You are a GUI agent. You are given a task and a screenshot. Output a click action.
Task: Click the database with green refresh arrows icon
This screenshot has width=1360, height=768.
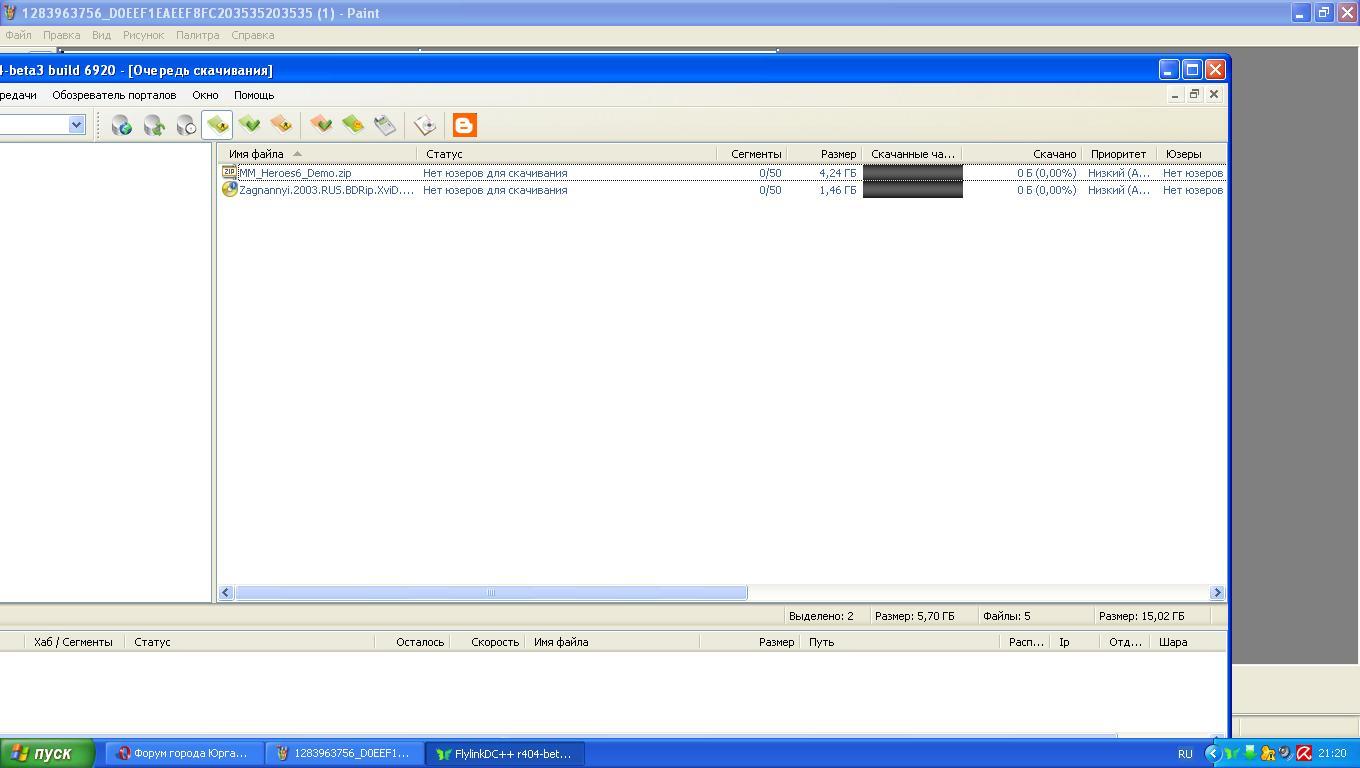click(x=154, y=125)
